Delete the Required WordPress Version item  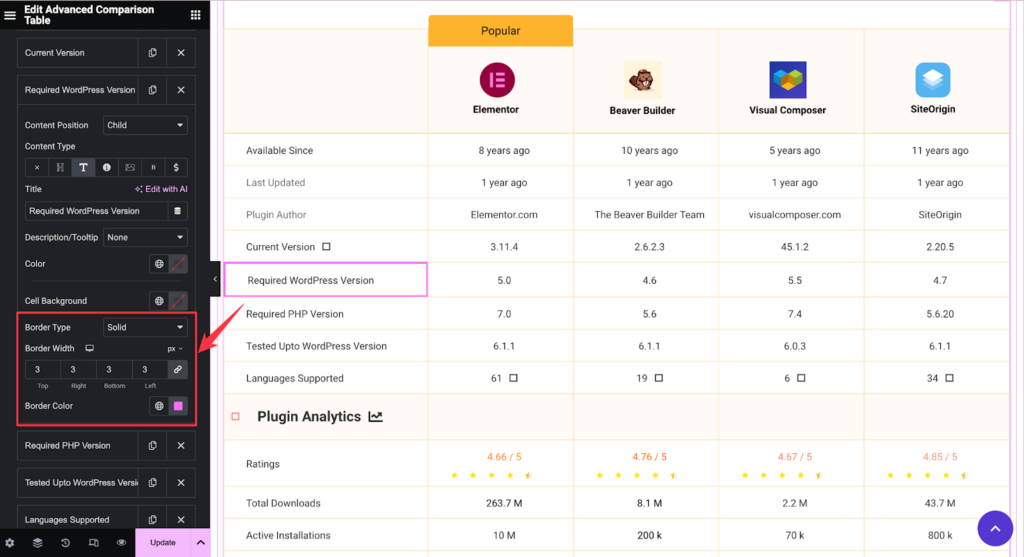[181, 90]
